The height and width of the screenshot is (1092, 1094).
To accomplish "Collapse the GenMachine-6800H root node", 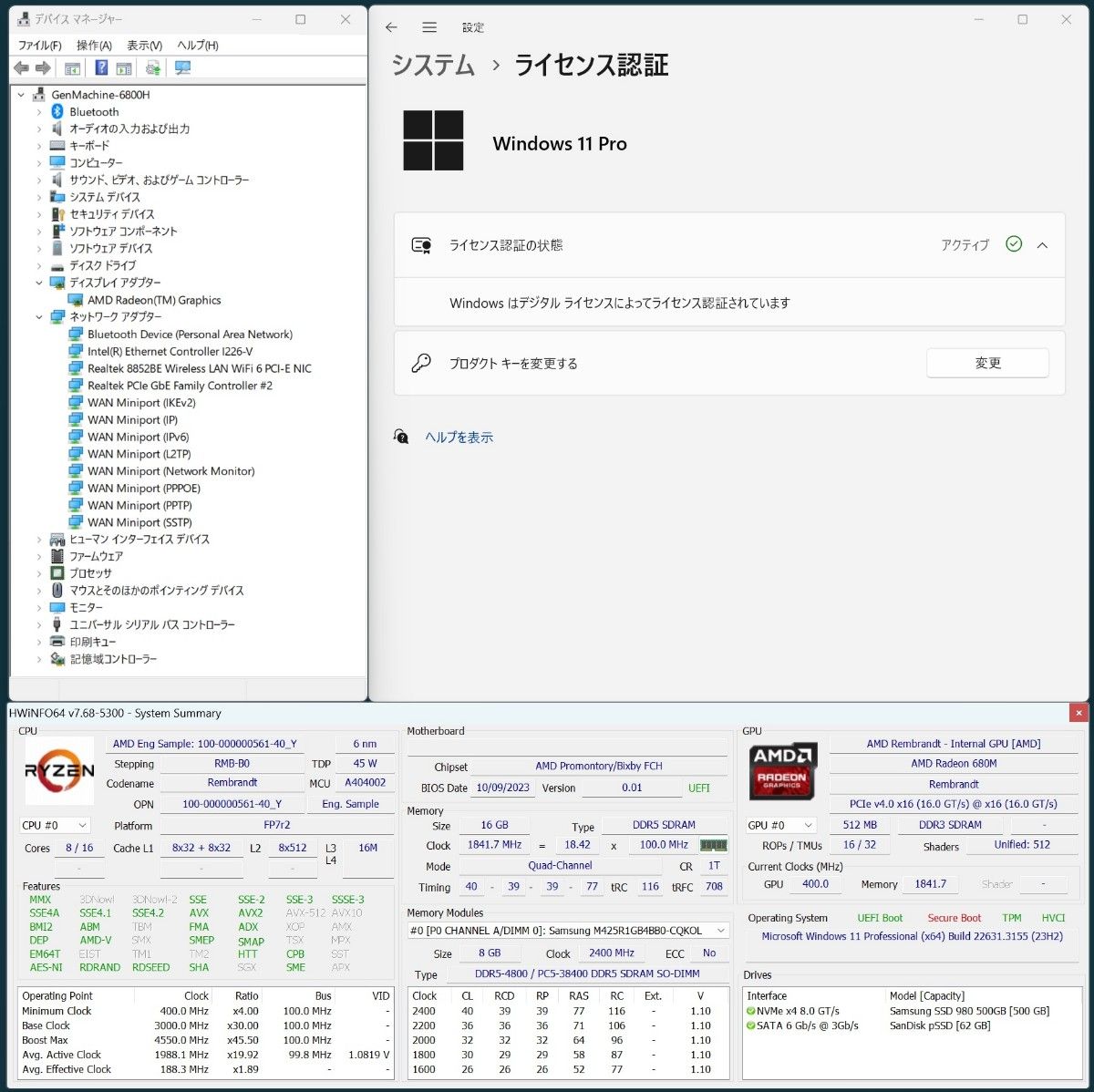I will (22, 95).
